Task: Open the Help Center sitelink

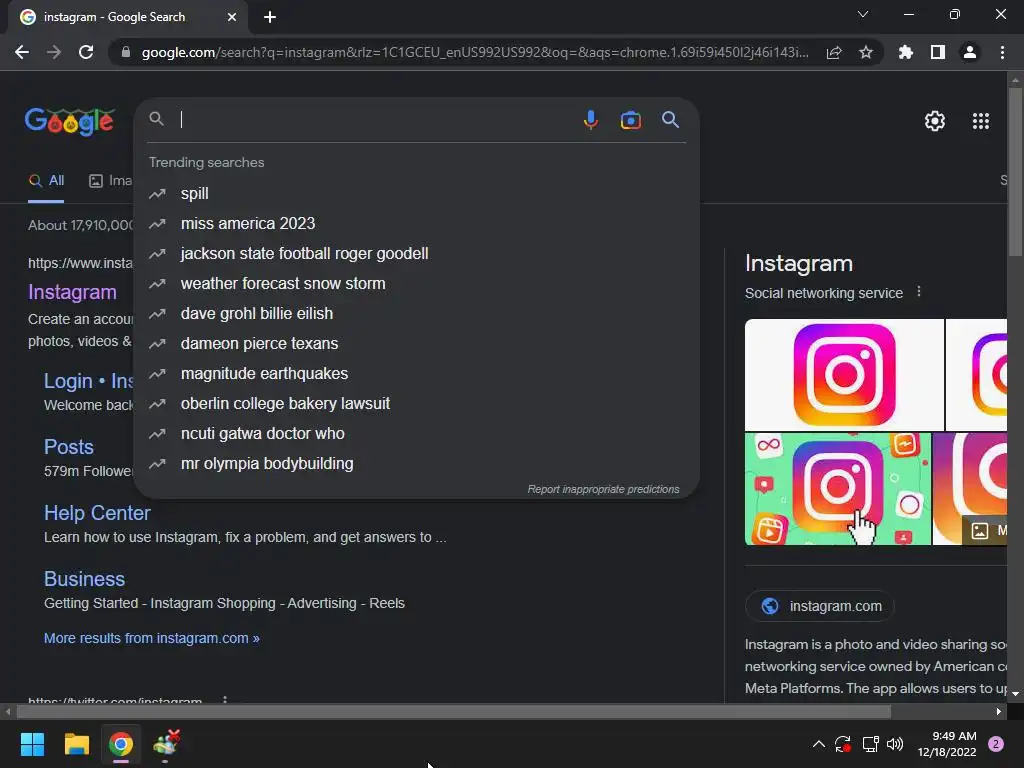Action: 97,513
